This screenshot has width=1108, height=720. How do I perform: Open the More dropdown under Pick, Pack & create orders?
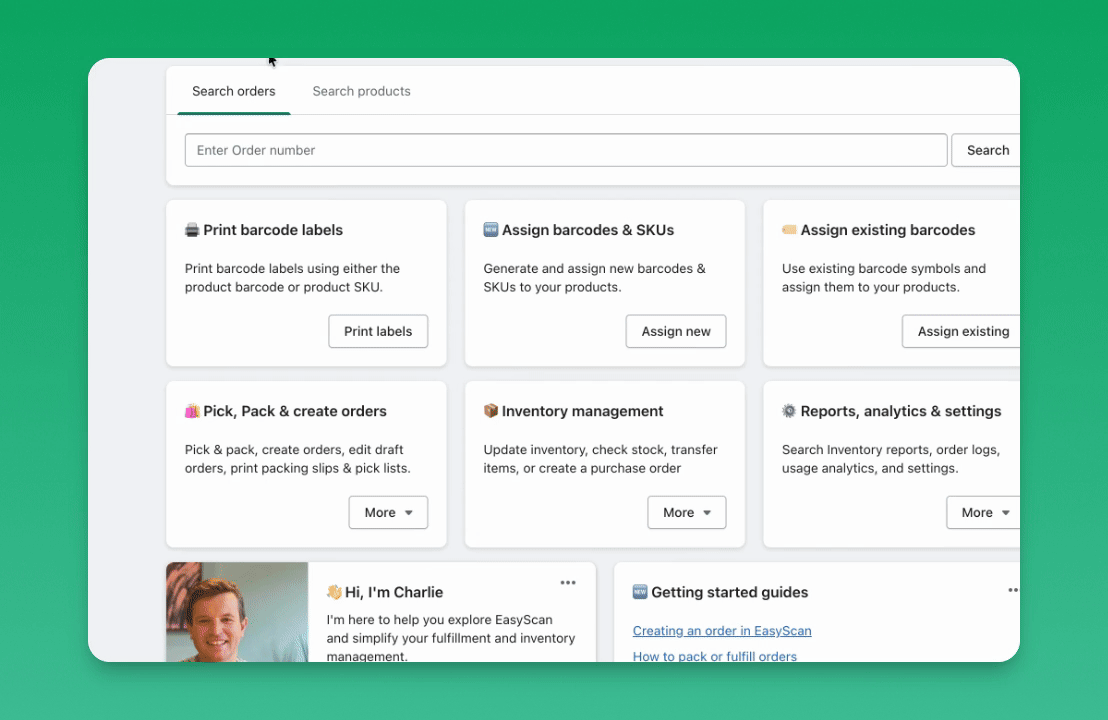tap(388, 512)
